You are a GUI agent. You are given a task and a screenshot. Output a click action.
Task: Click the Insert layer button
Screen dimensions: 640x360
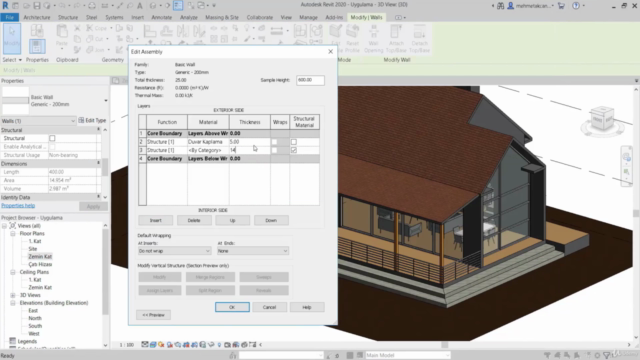point(156,220)
